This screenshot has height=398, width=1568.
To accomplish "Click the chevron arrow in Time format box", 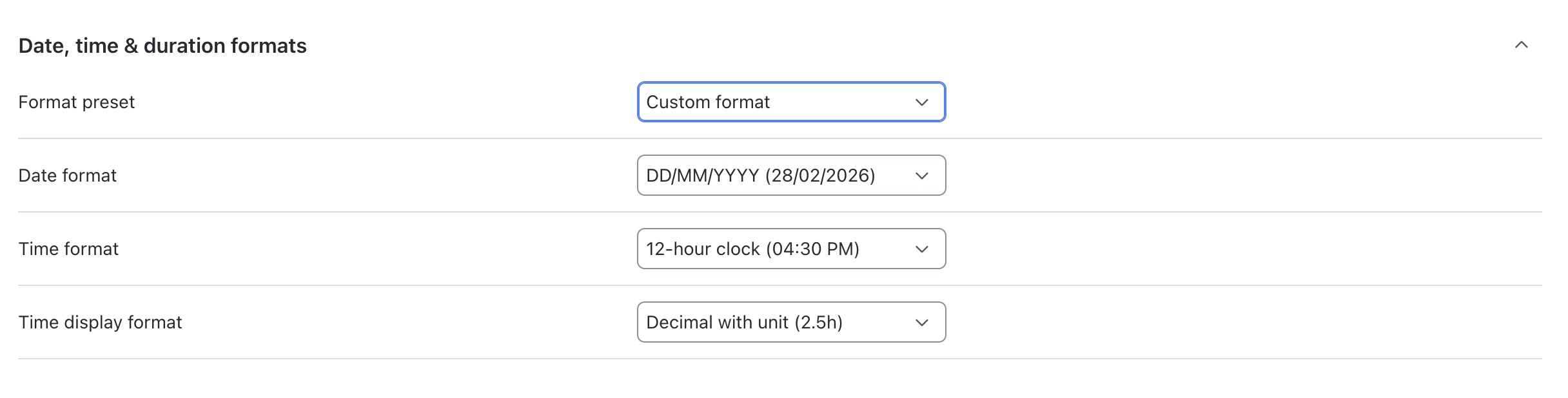I will [x=922, y=249].
